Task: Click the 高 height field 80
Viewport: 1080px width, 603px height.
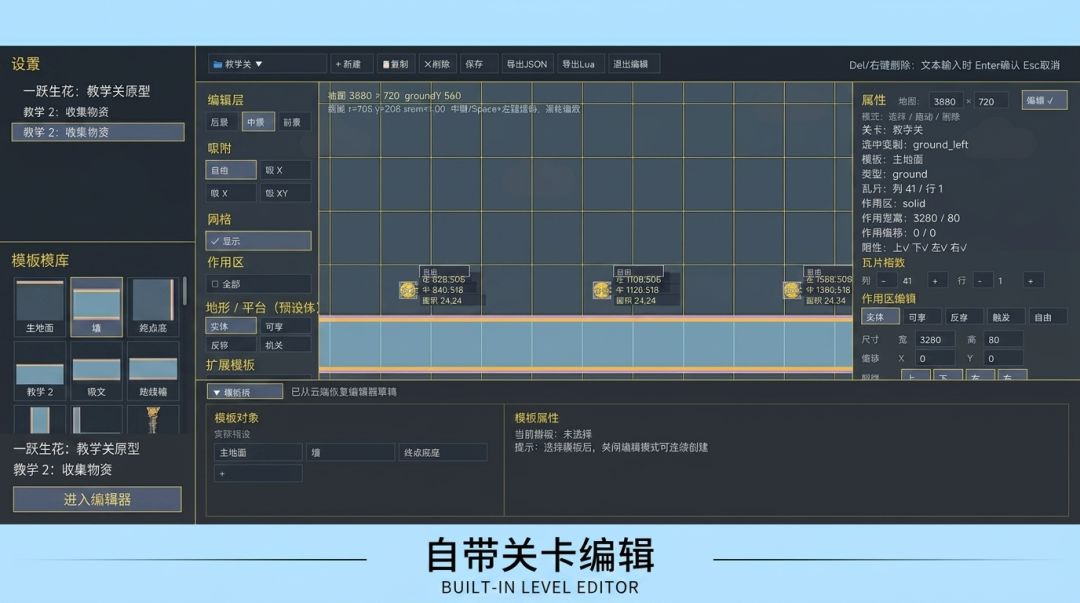Action: click(1003, 339)
